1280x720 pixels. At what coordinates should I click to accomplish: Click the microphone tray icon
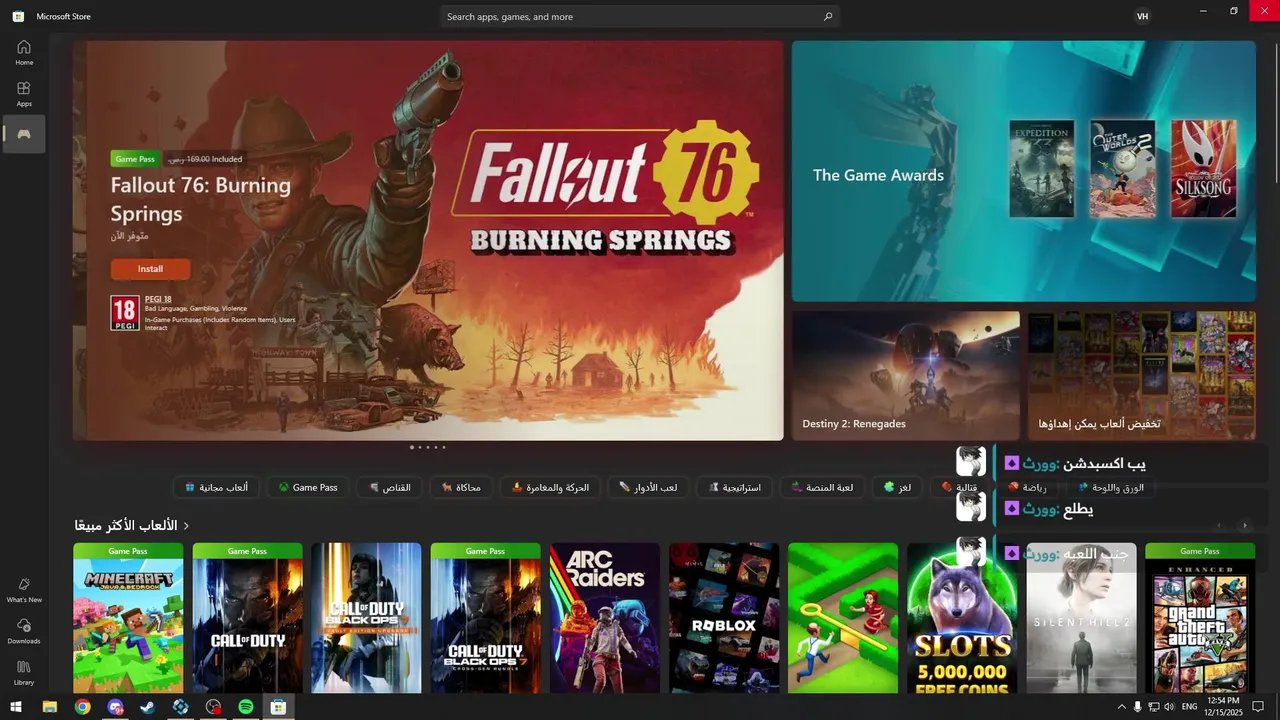coord(1137,707)
